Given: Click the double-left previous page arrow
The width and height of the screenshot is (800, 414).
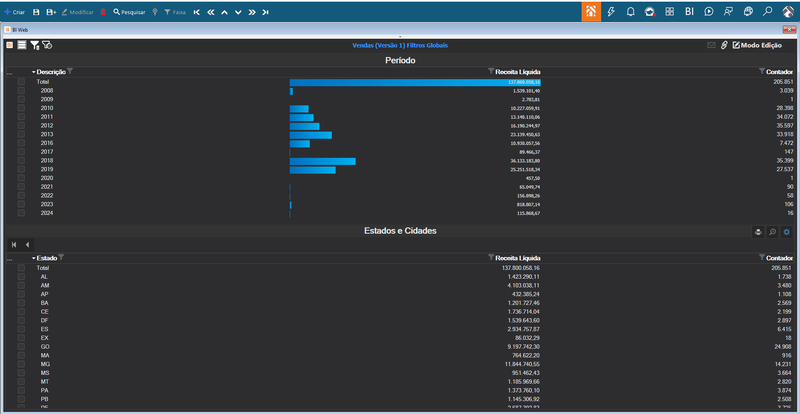Looking at the screenshot, I should pyautogui.click(x=211, y=12).
